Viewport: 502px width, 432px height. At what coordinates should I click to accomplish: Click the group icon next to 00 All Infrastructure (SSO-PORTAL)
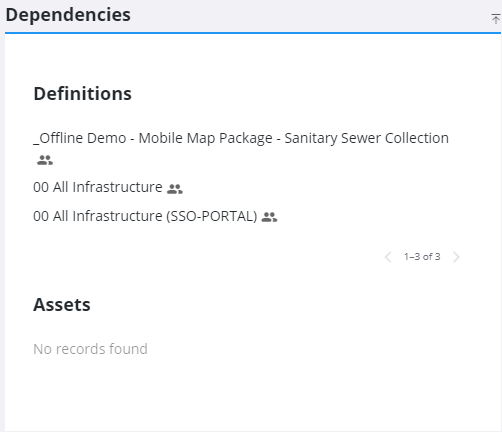pos(269,217)
